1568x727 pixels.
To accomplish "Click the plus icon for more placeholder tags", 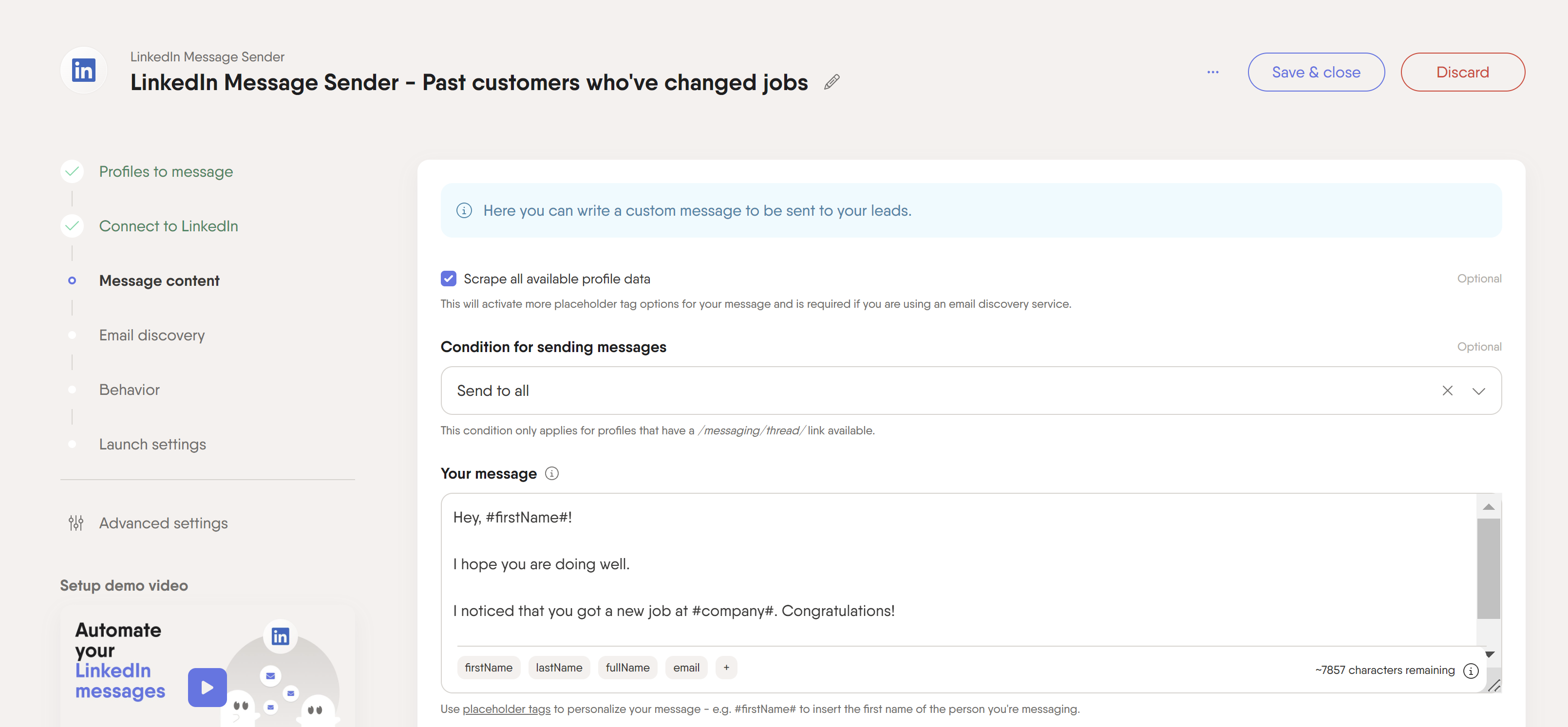I will (x=726, y=668).
